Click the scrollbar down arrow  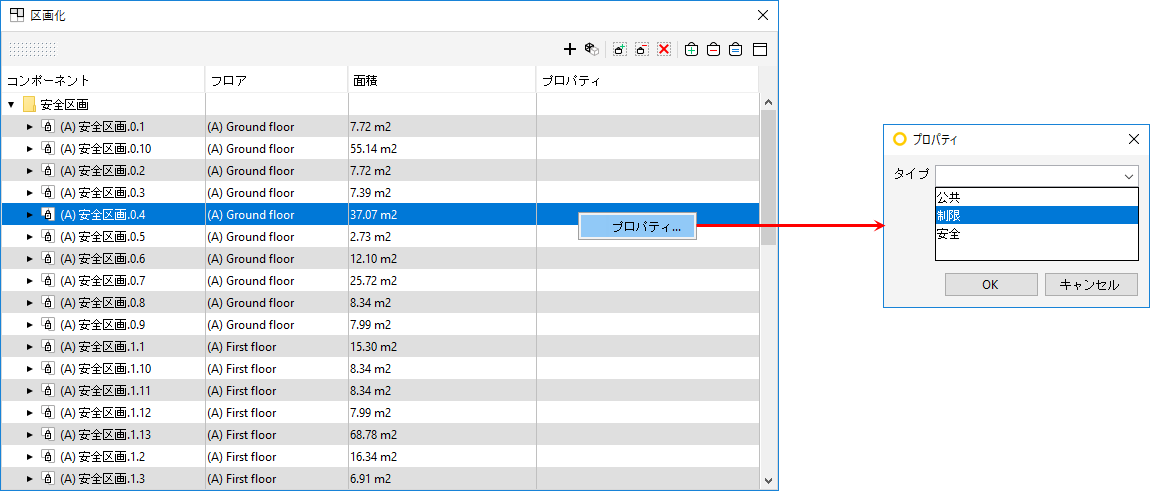(768, 481)
